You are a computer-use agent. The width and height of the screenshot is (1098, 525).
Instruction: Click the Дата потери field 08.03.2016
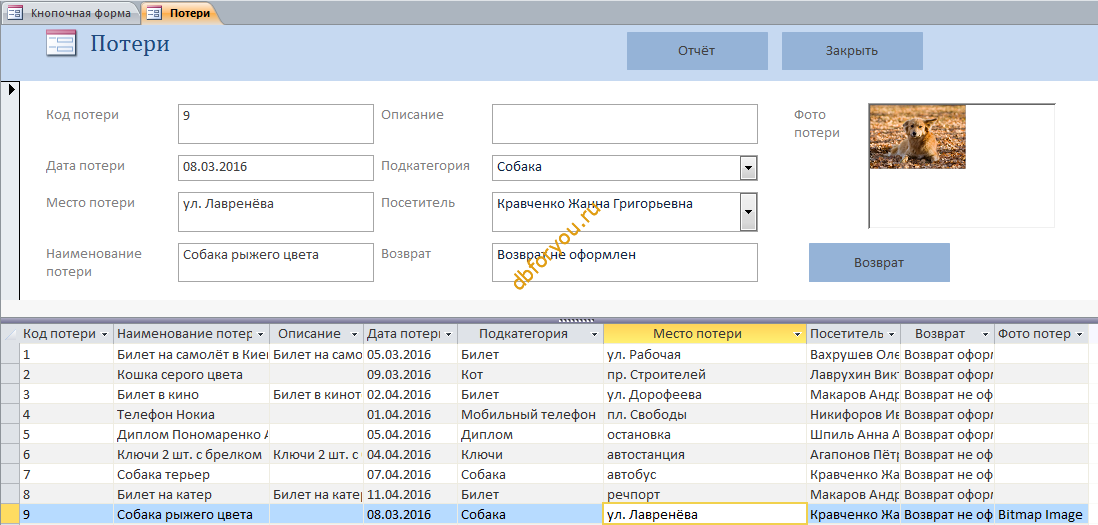click(276, 167)
